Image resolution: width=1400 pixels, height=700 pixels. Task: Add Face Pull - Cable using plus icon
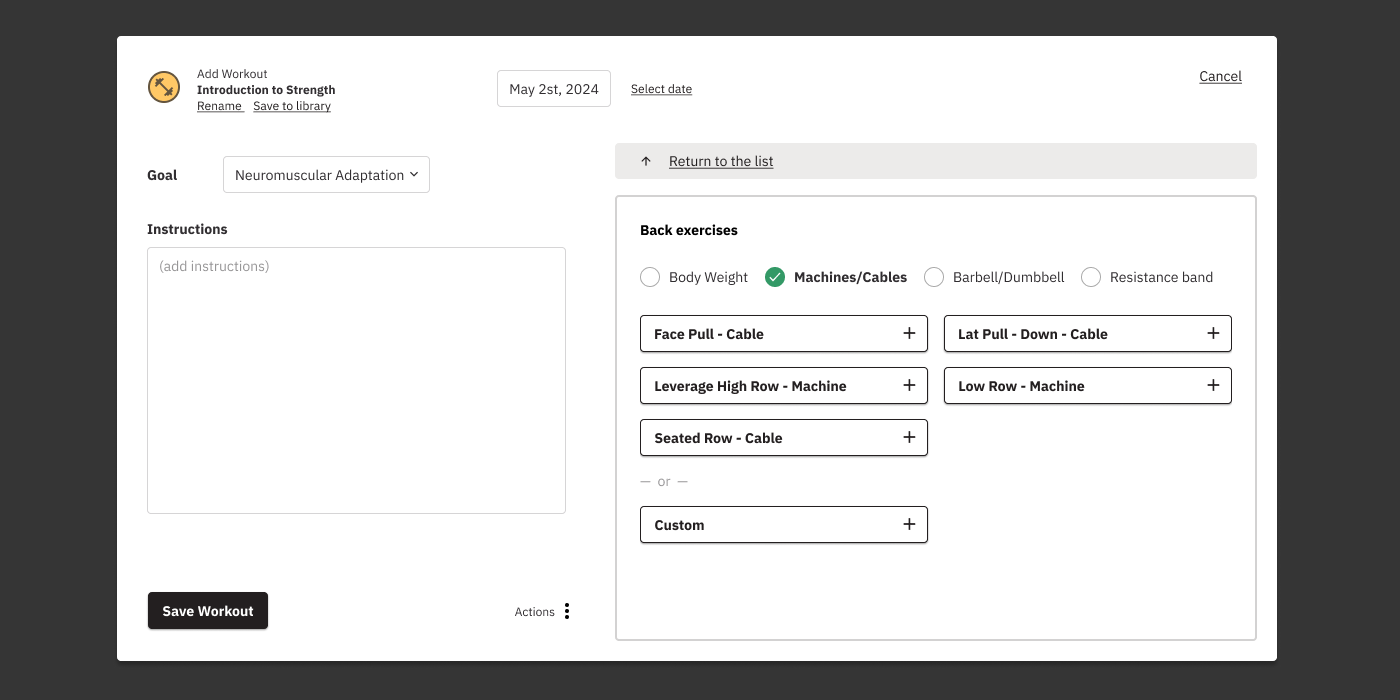click(x=909, y=333)
